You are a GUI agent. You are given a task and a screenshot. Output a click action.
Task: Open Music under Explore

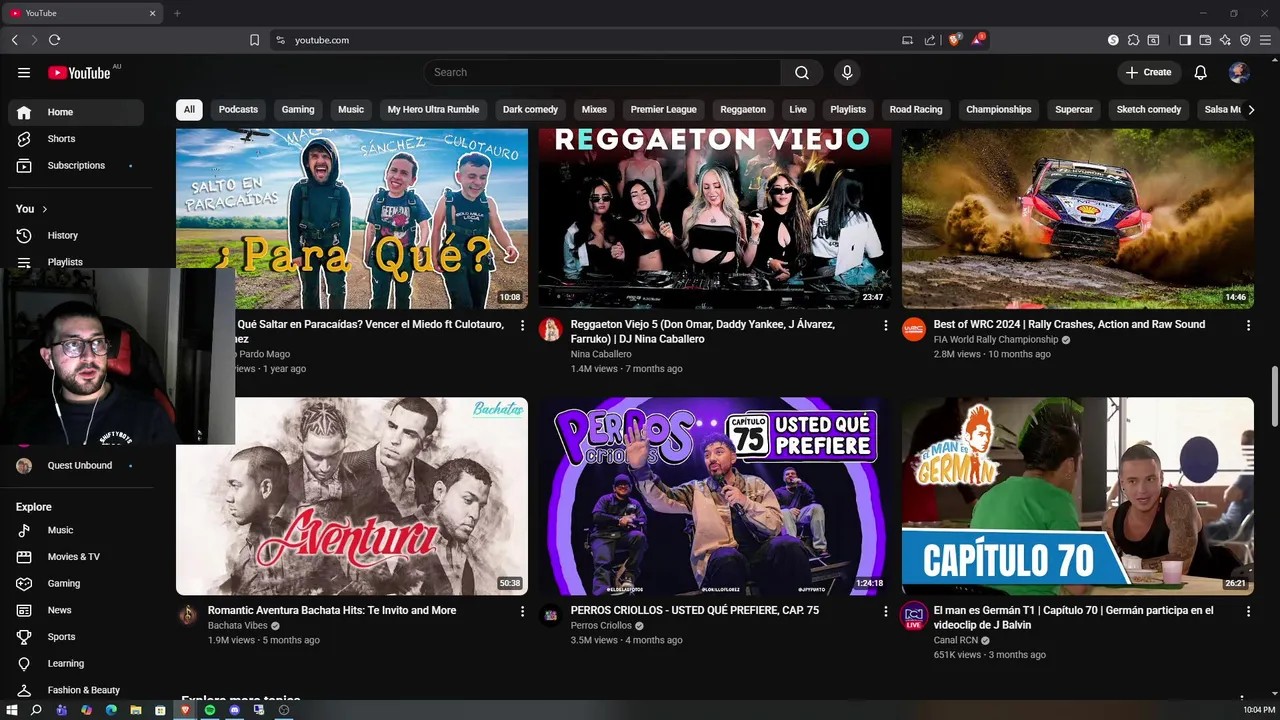tap(76, 530)
